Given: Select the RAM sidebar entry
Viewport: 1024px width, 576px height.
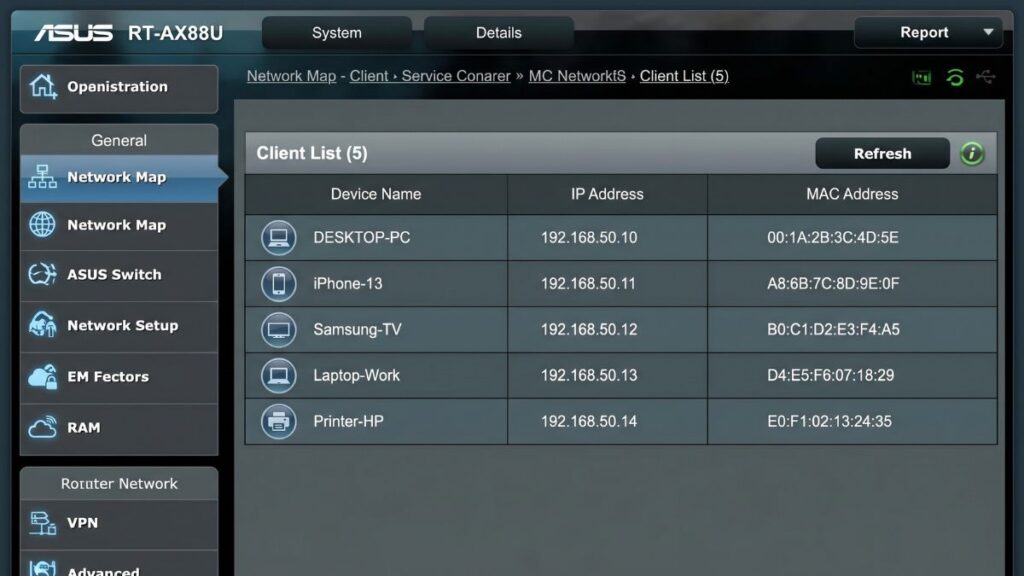Looking at the screenshot, I should [x=119, y=428].
